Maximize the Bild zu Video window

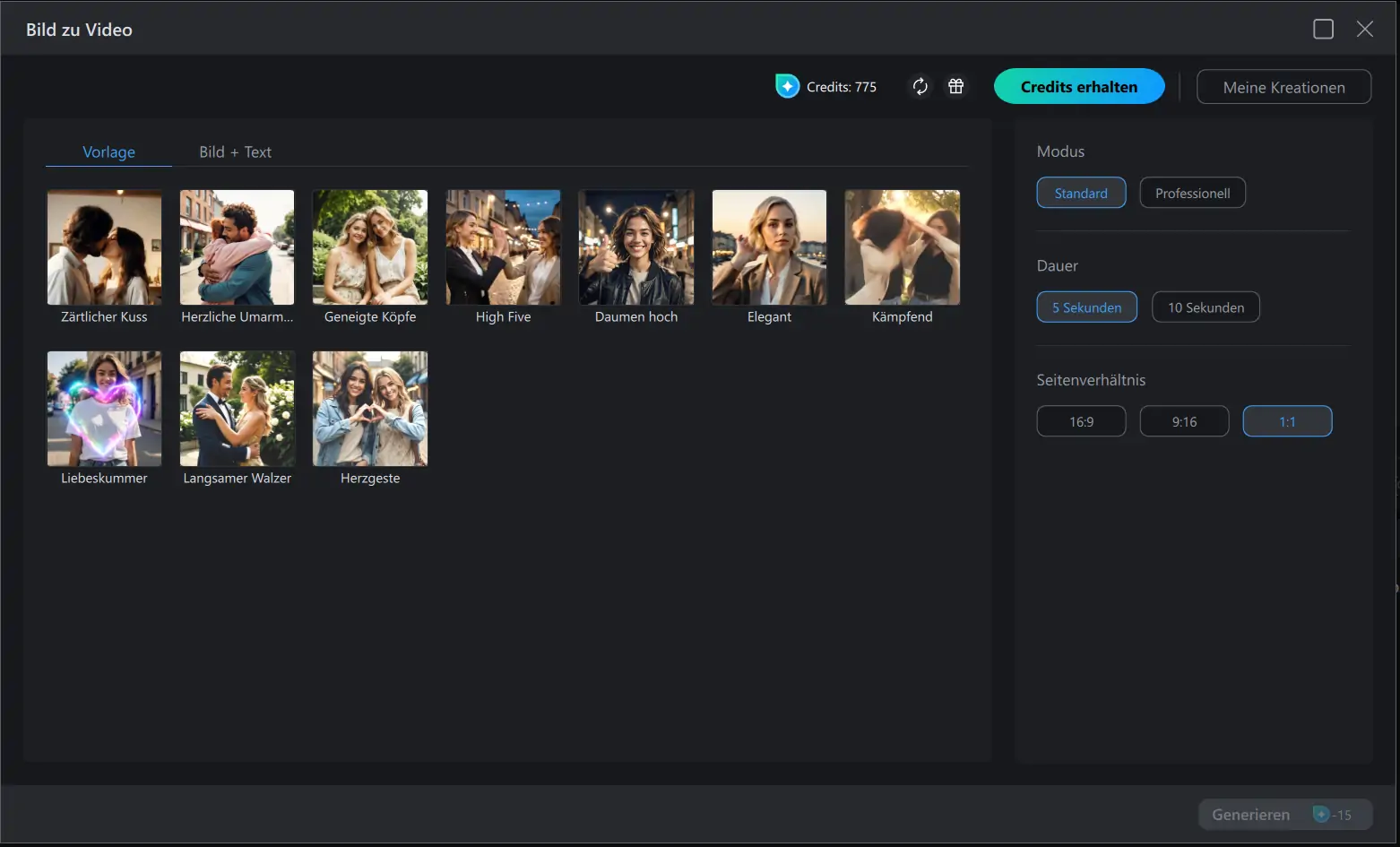tap(1323, 30)
